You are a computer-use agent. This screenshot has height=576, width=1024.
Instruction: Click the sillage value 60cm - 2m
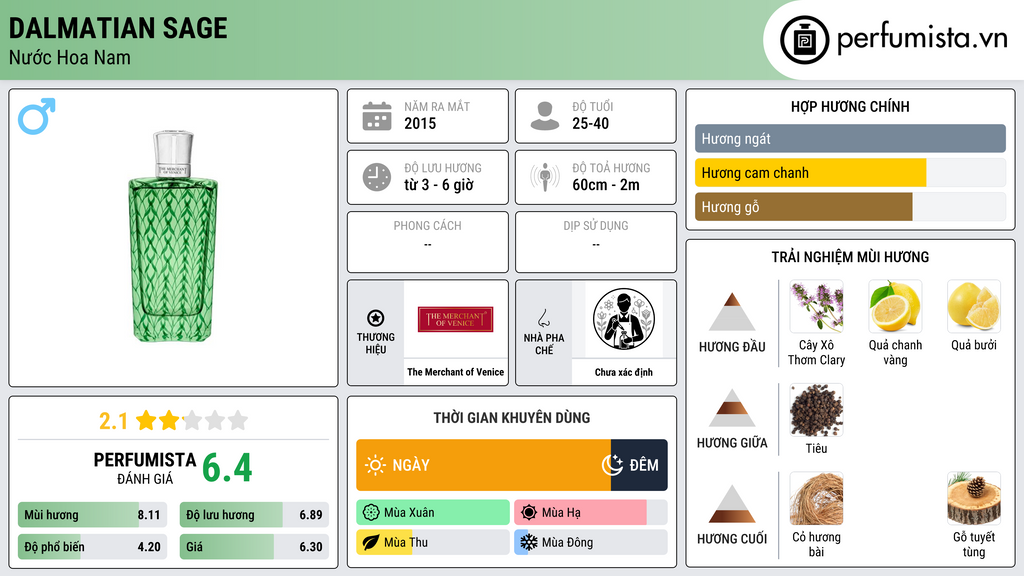[x=606, y=185]
